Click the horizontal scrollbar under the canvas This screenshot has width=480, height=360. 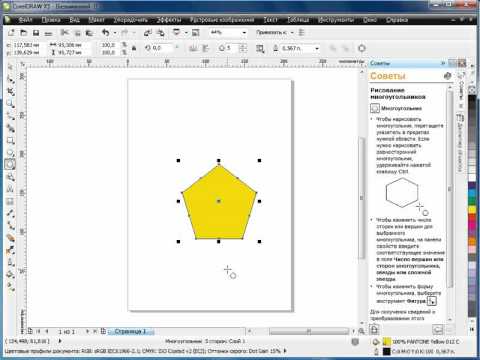[x=309, y=331]
